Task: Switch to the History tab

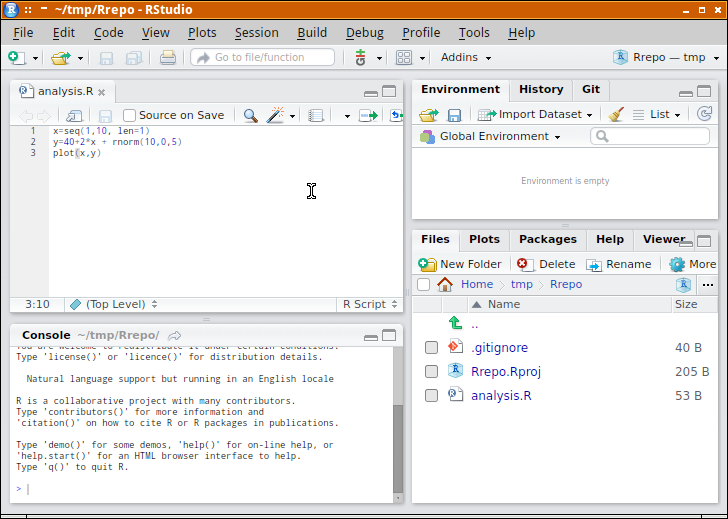Action: pyautogui.click(x=541, y=90)
